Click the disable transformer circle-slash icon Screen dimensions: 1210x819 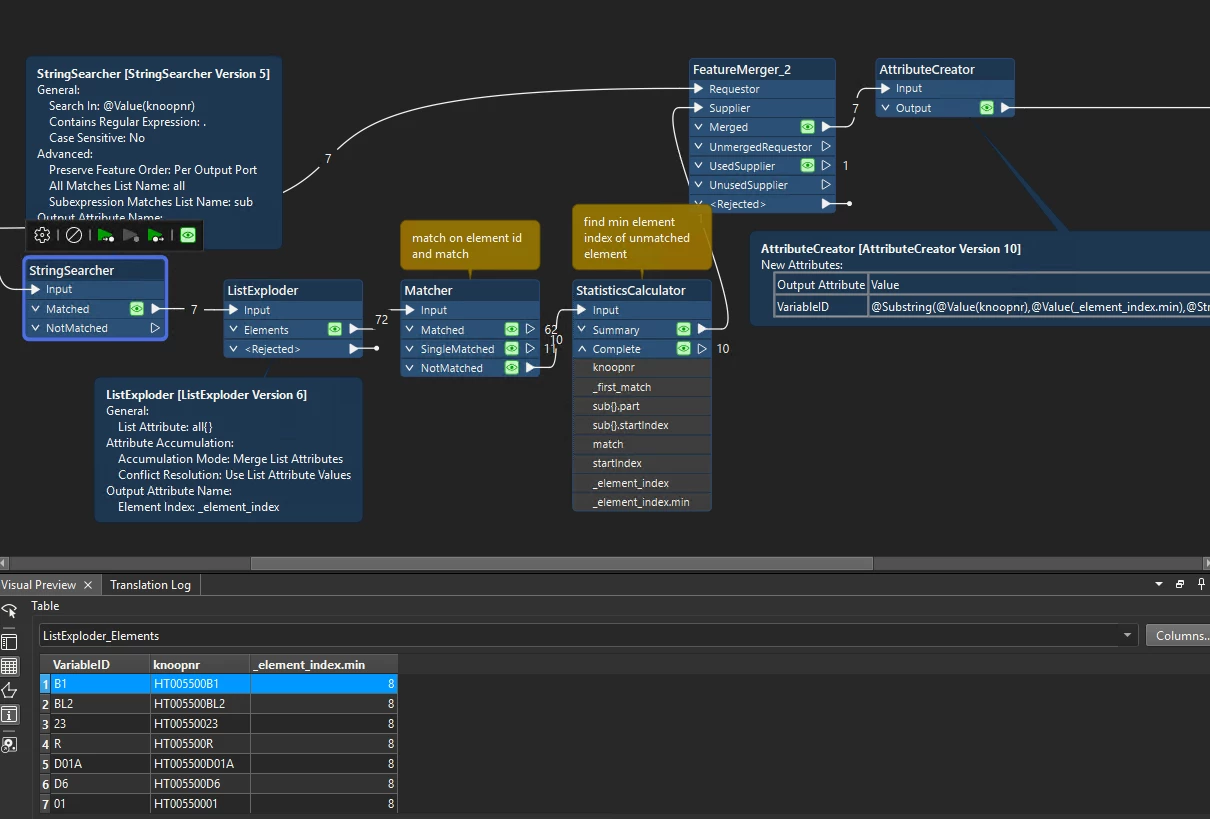click(x=74, y=235)
